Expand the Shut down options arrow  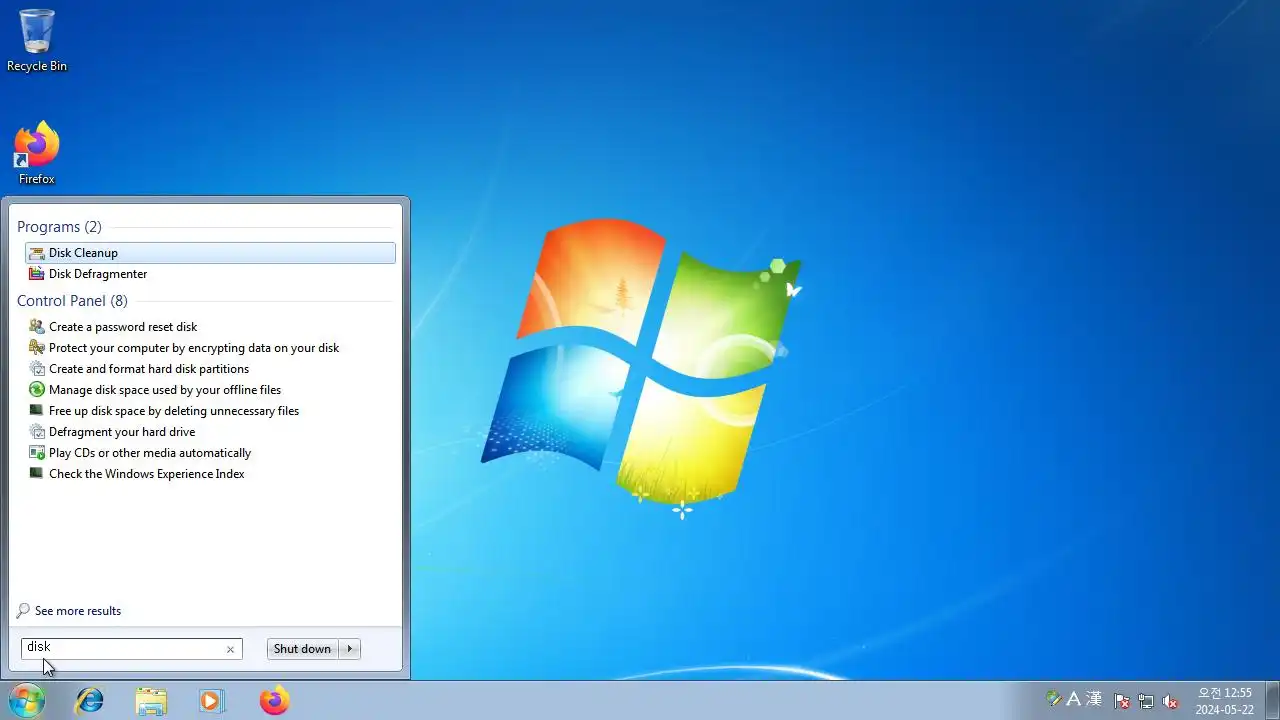click(x=349, y=649)
